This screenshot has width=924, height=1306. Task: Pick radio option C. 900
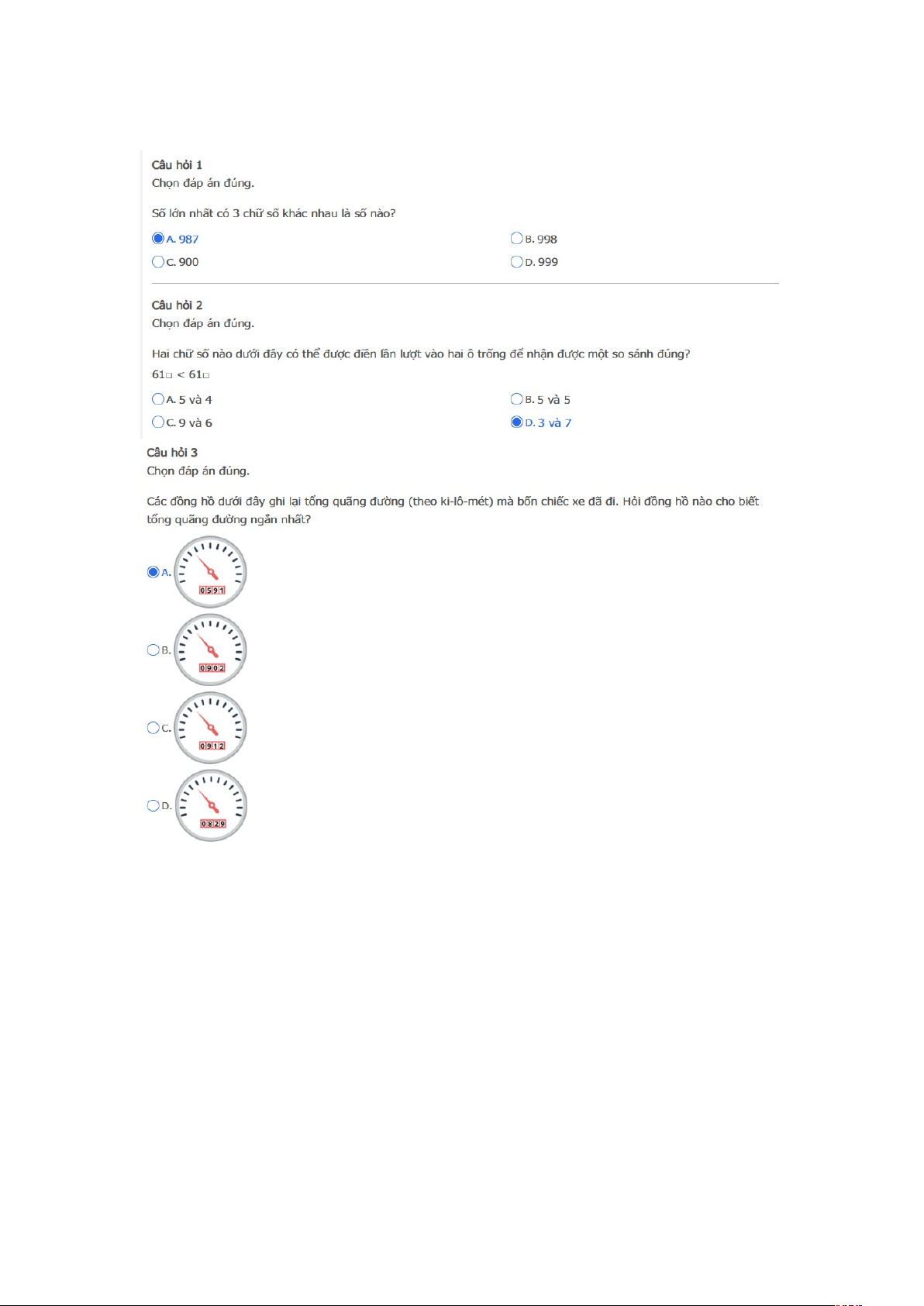click(158, 262)
